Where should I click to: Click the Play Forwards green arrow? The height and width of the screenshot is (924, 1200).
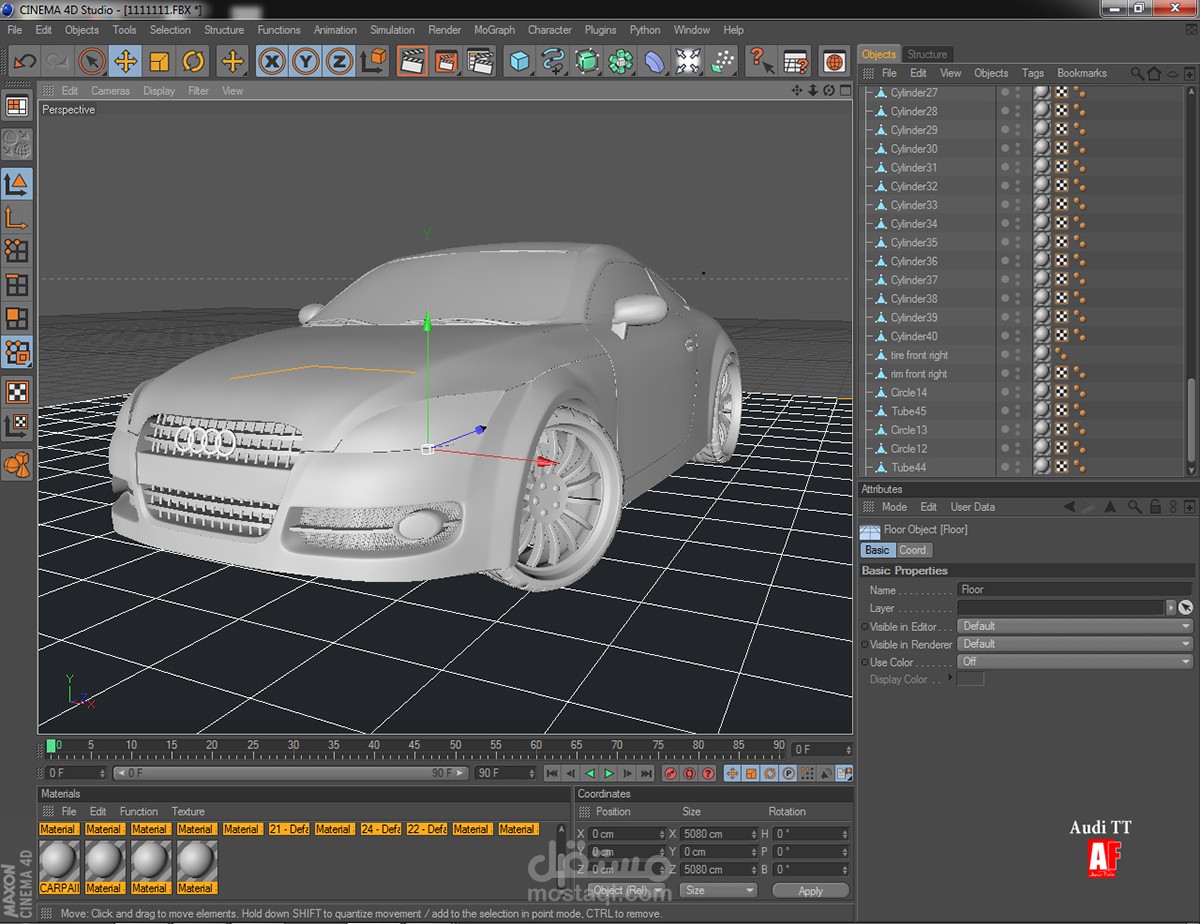click(x=608, y=773)
